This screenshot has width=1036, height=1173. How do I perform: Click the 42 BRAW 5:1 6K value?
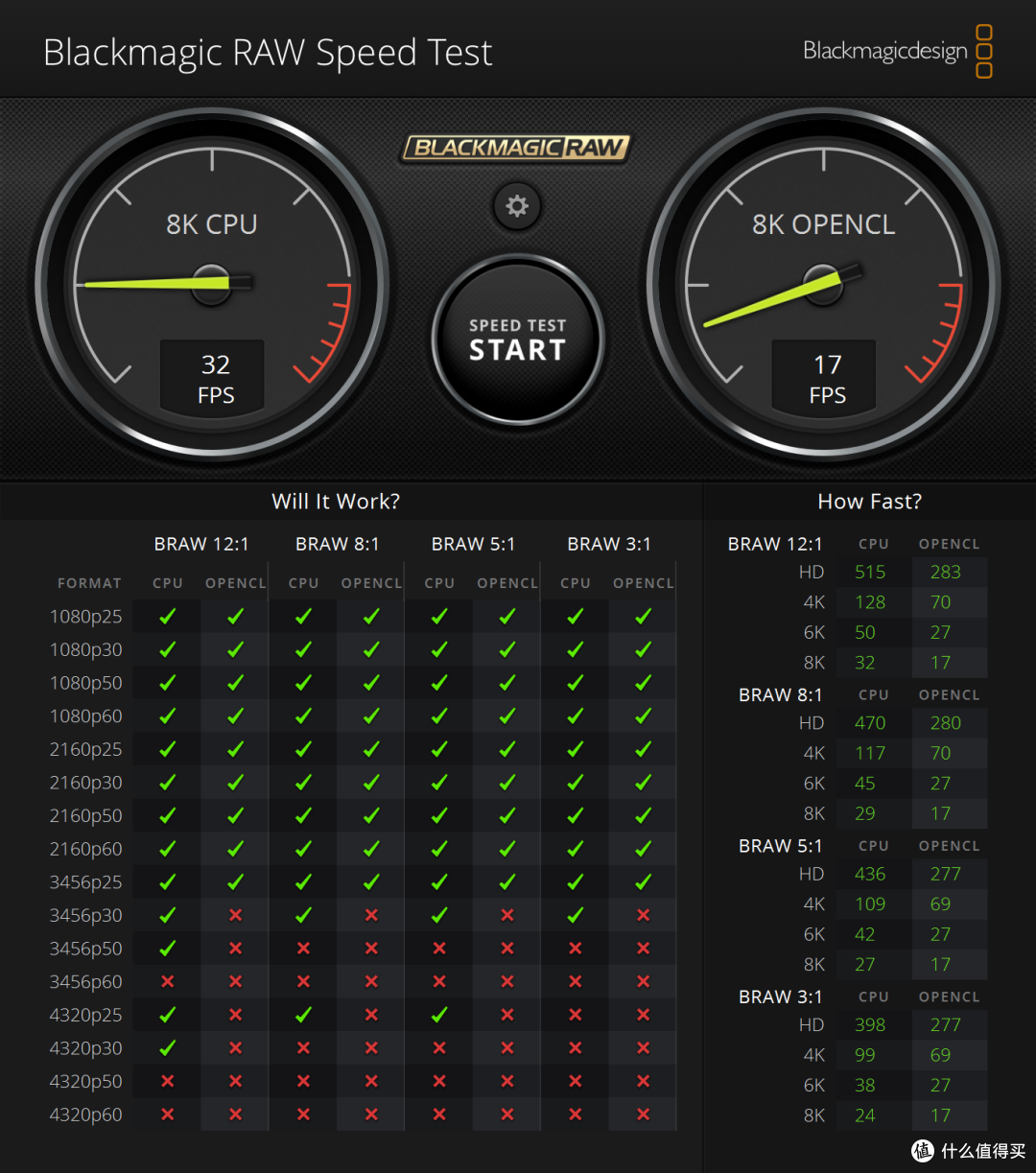tap(865, 934)
